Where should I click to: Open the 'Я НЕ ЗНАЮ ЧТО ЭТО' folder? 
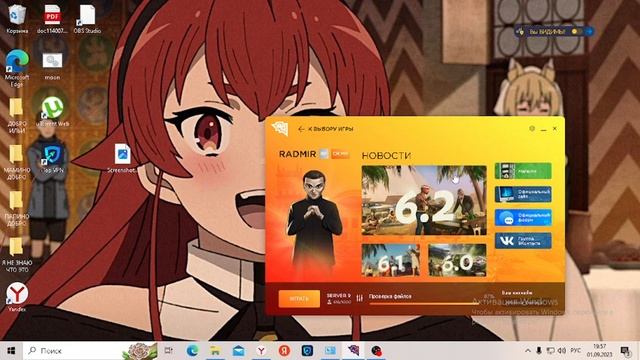tap(17, 256)
